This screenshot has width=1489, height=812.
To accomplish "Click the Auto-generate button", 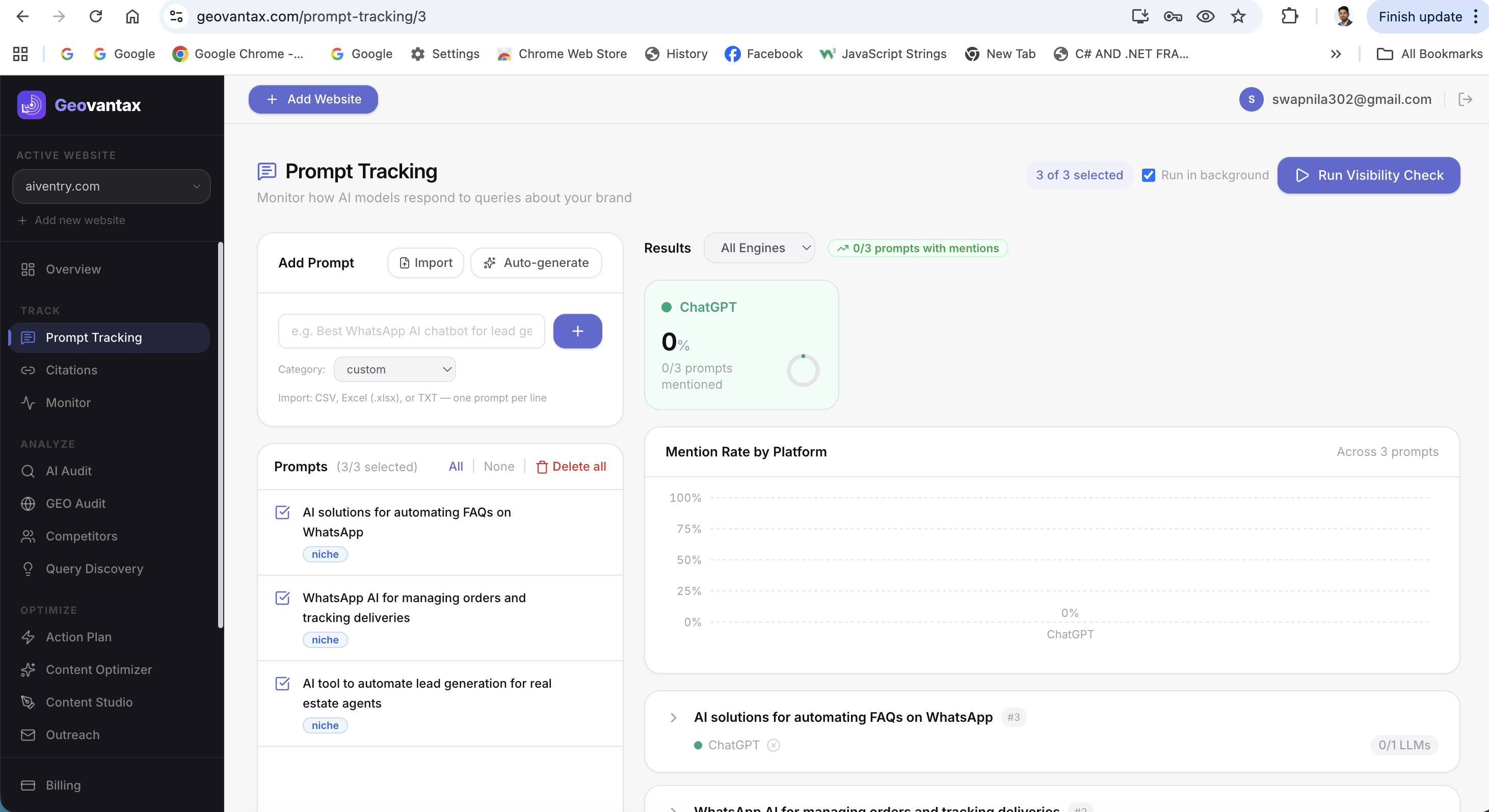I will 536,263.
